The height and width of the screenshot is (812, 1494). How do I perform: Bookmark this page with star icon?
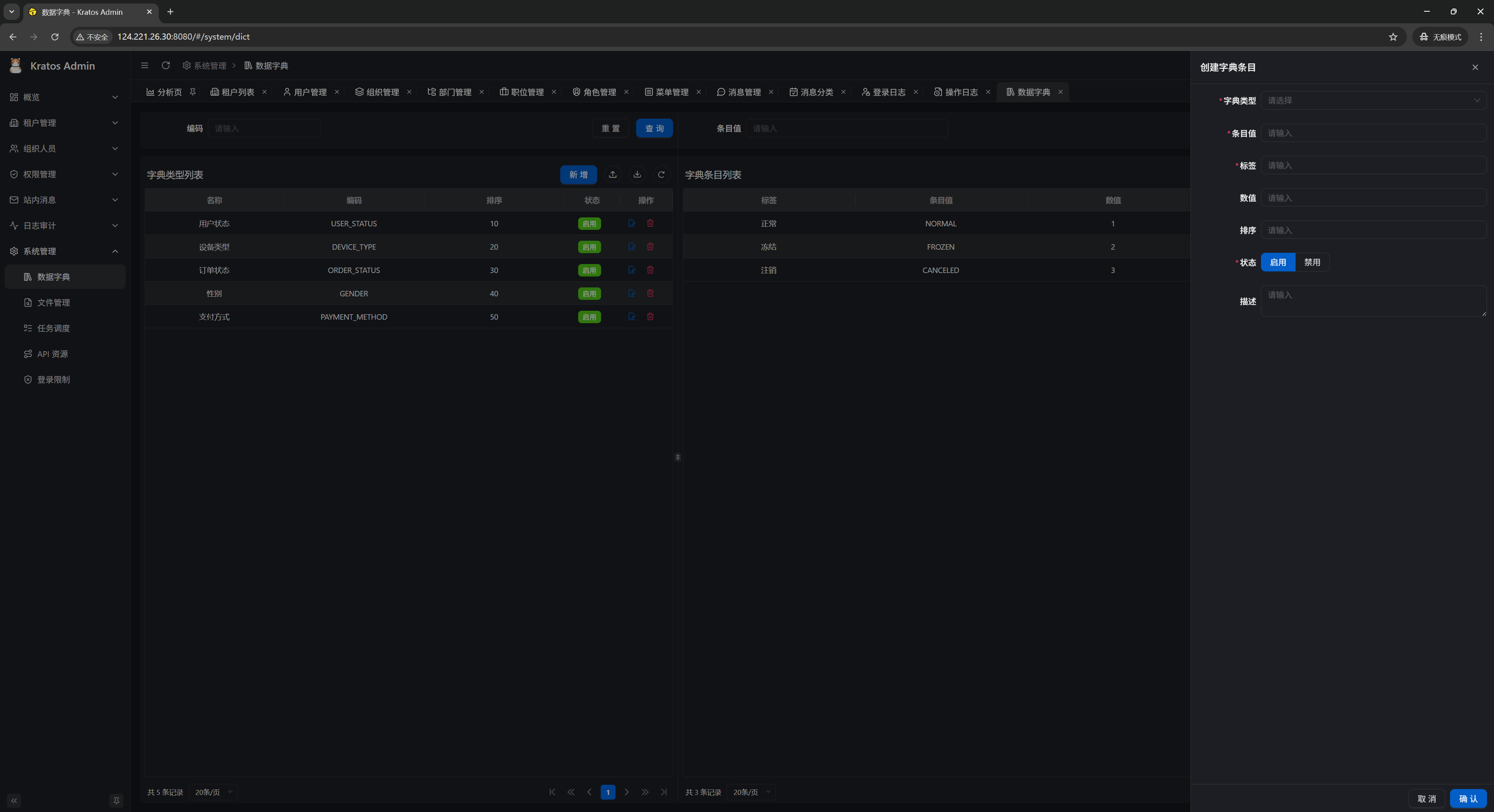(x=1392, y=37)
